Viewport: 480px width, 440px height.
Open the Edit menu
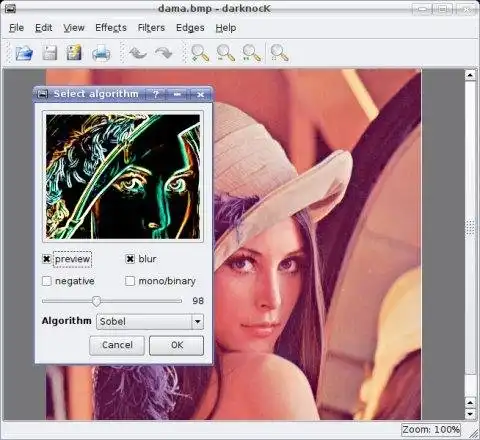pyautogui.click(x=44, y=28)
